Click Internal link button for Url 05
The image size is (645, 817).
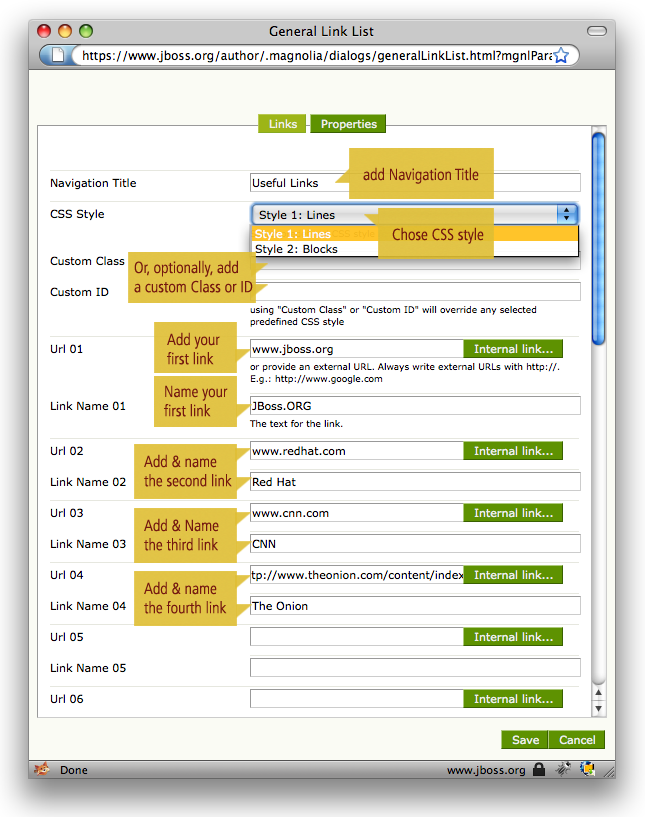tap(513, 637)
